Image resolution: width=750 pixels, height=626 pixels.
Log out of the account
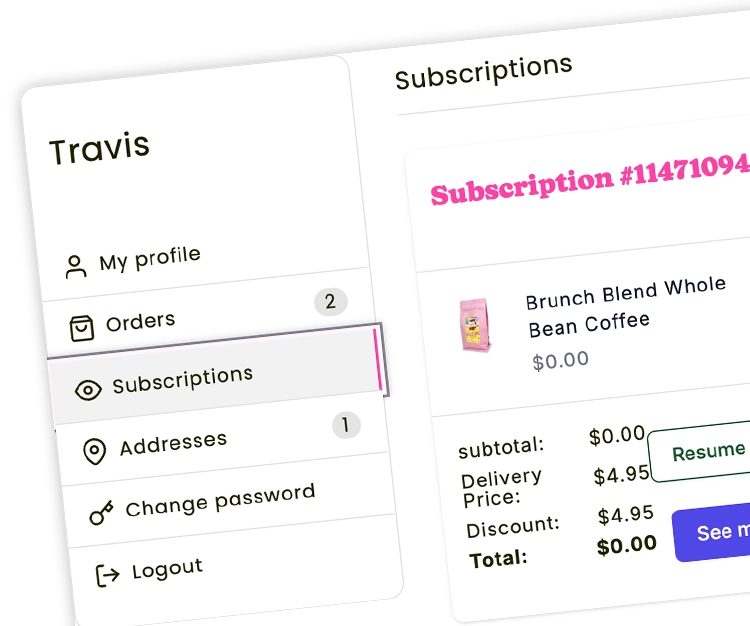(x=167, y=569)
